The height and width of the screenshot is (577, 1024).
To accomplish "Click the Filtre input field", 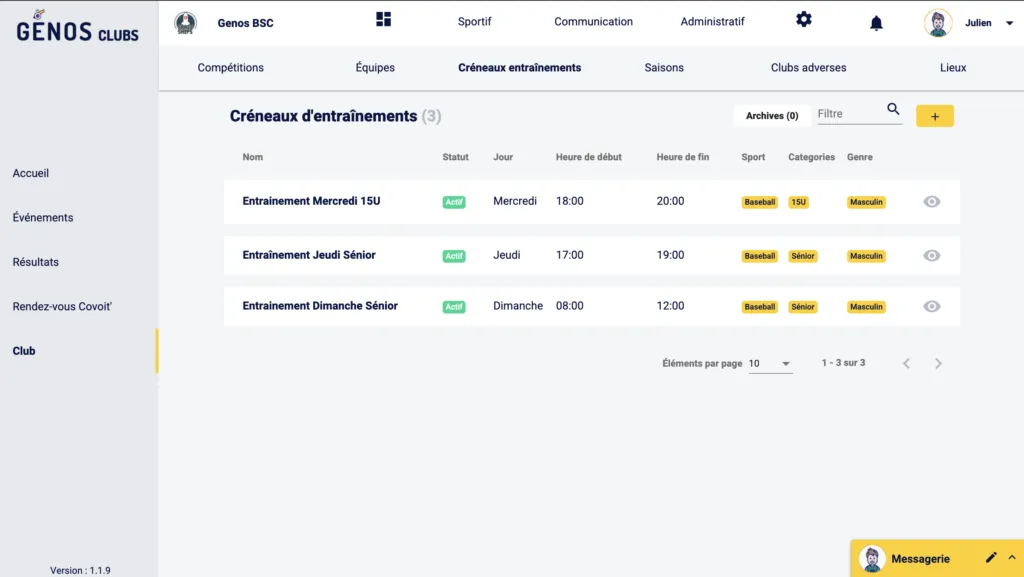I will point(848,114).
